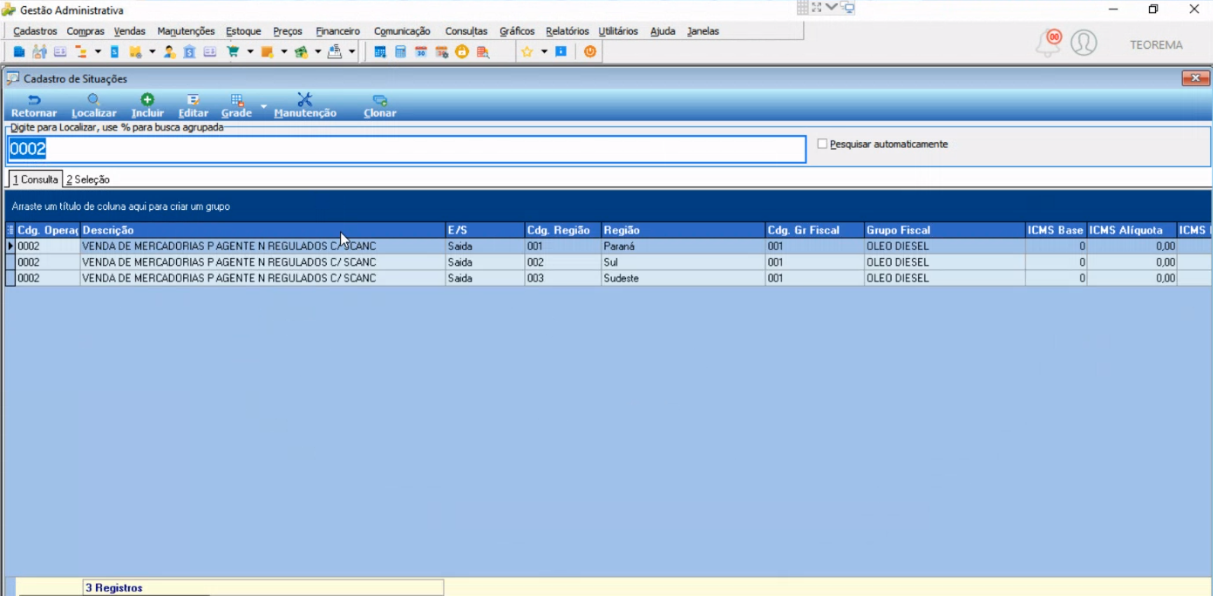This screenshot has width=1213, height=596.
Task: Click the Editar toolbar button
Action: [x=193, y=106]
